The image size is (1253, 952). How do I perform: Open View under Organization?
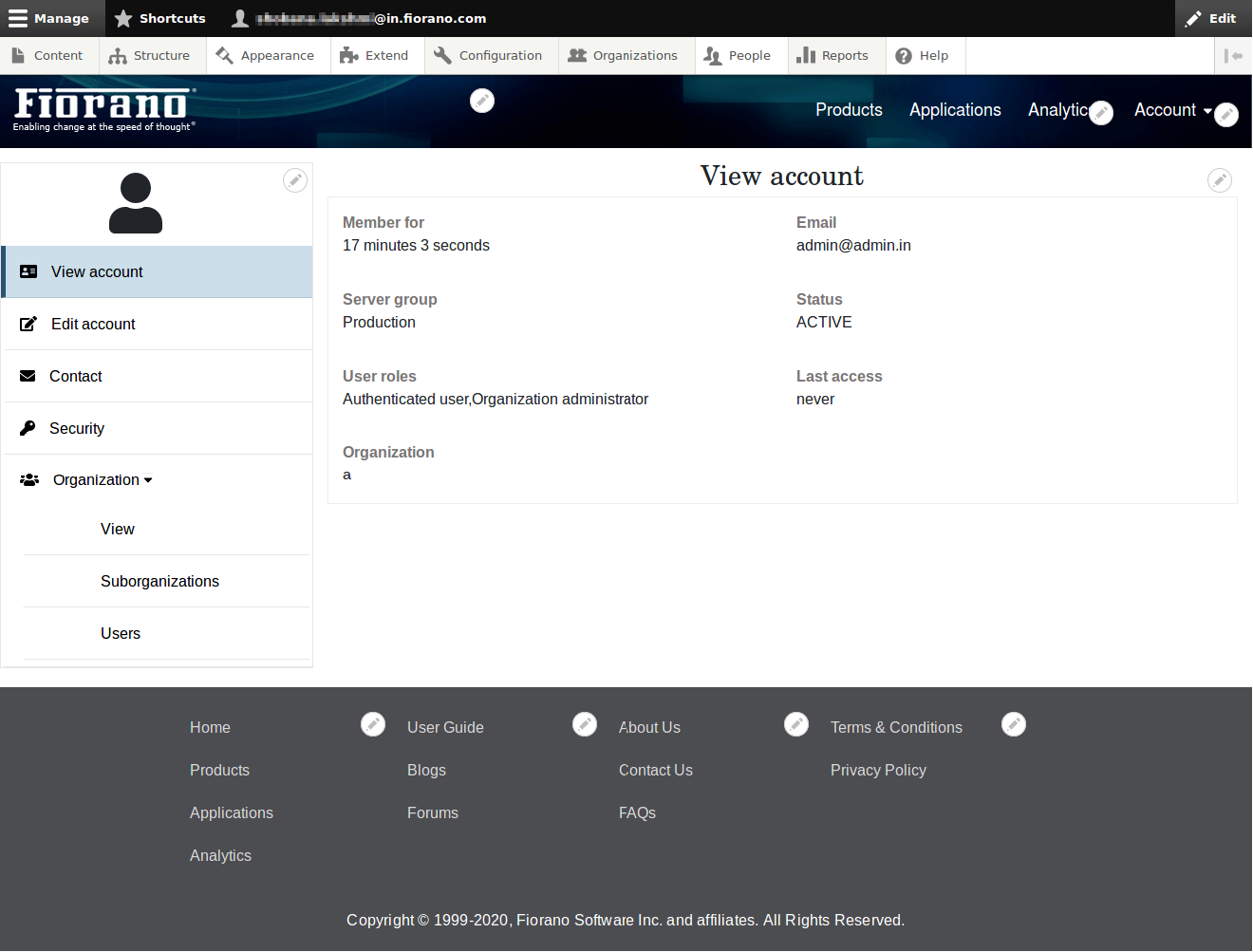click(118, 530)
